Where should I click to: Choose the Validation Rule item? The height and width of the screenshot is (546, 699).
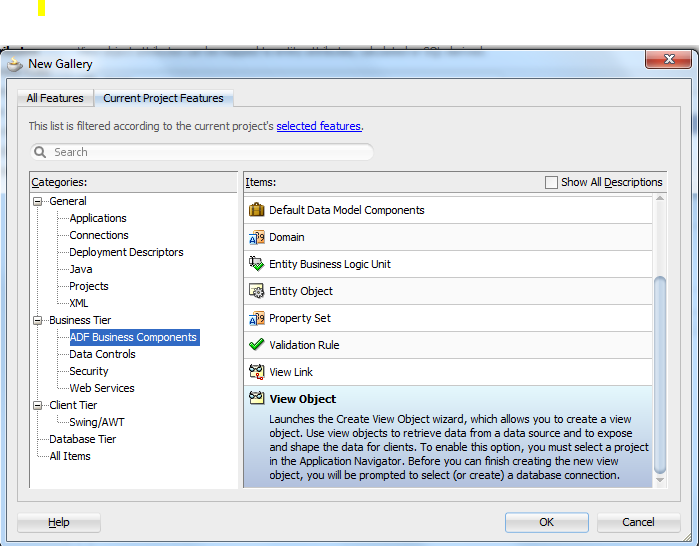click(x=448, y=345)
